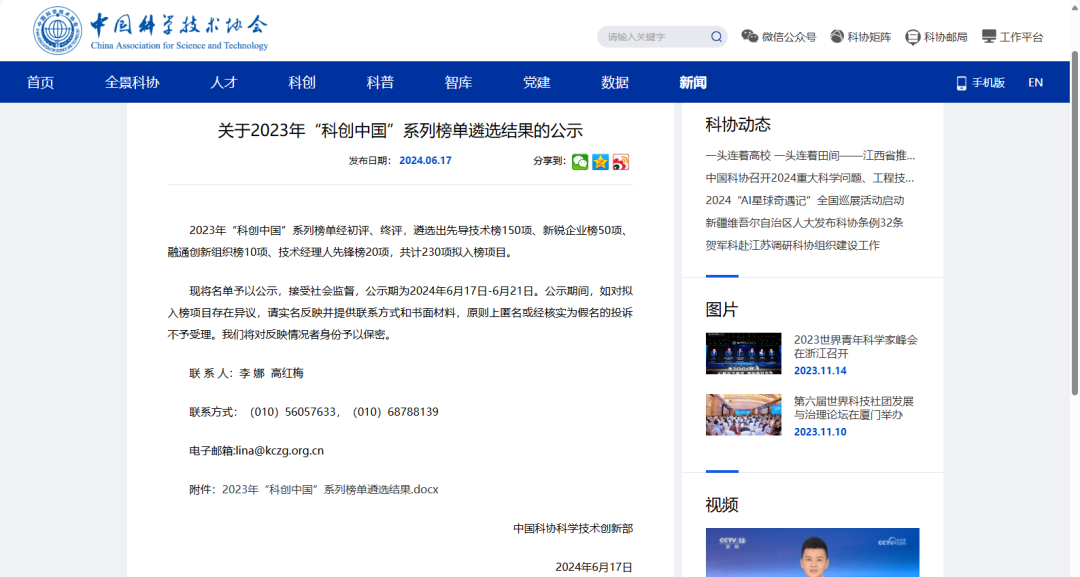Viewport: 1080px width, 577px height.
Task: Share via the QQ Zone star icon
Action: [x=600, y=162]
